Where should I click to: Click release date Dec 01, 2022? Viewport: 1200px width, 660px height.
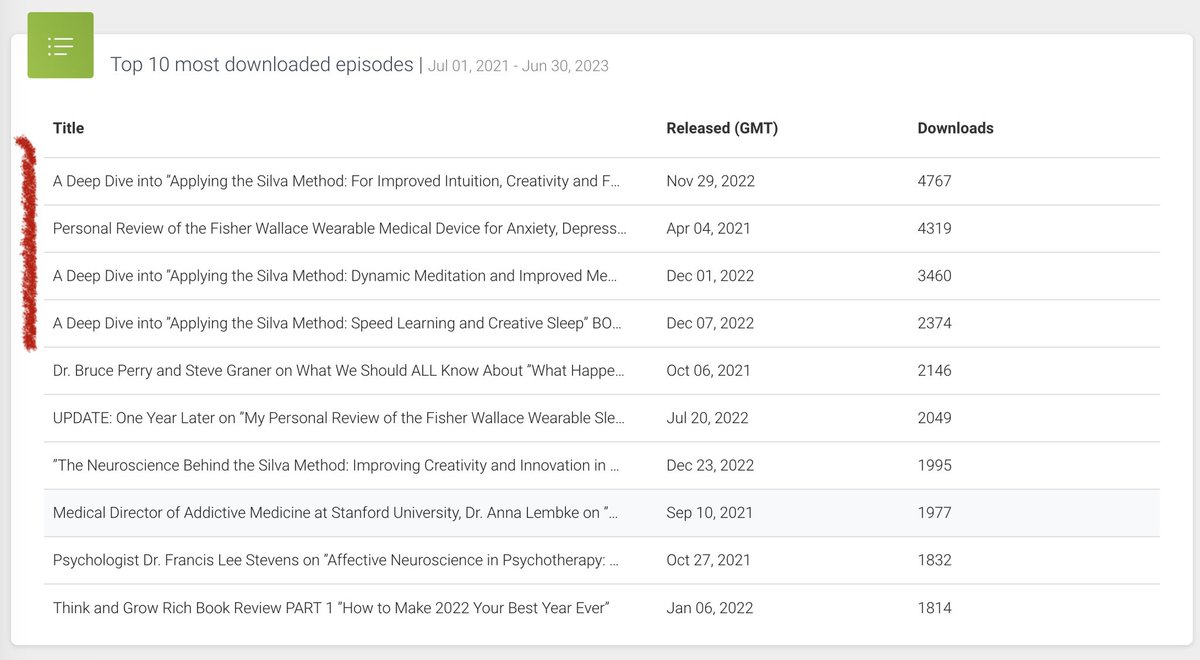pyautogui.click(x=710, y=276)
